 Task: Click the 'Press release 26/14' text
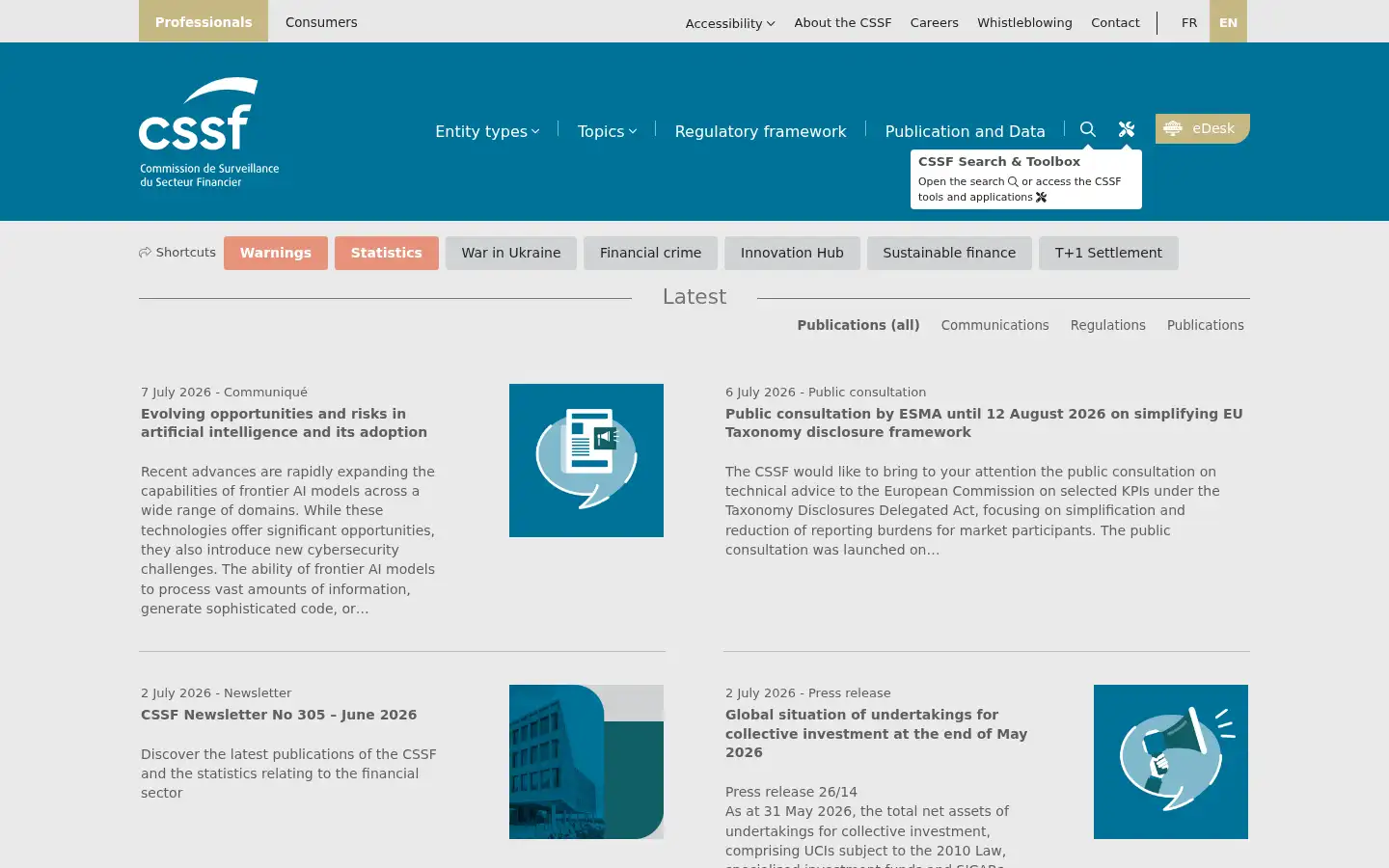point(791,792)
